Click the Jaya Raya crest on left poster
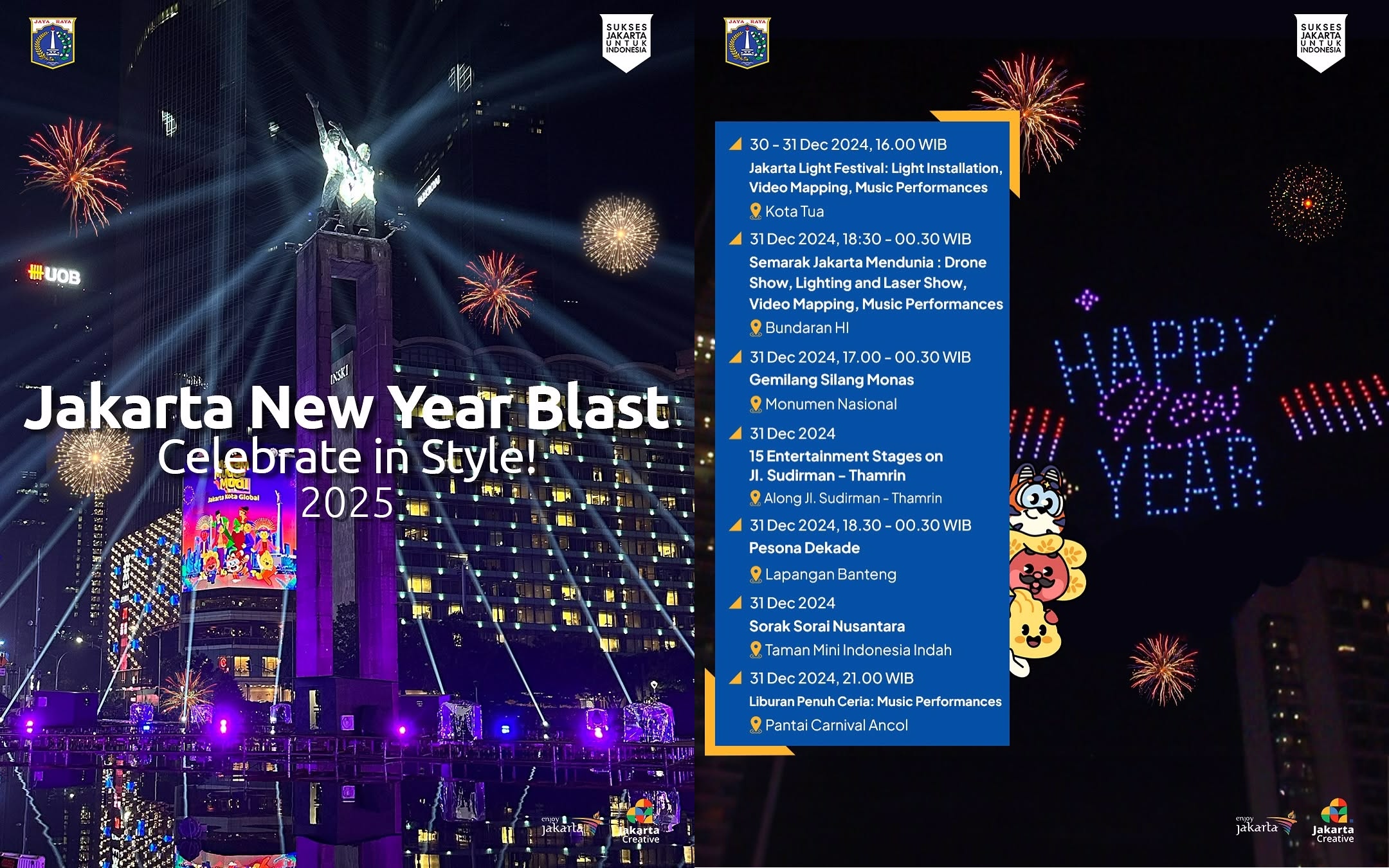 pyautogui.click(x=53, y=42)
